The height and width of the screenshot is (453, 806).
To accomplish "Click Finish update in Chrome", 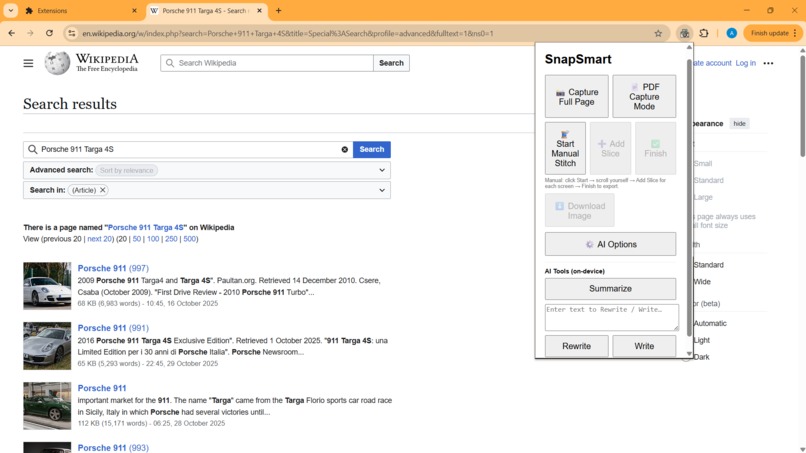I will [770, 33].
